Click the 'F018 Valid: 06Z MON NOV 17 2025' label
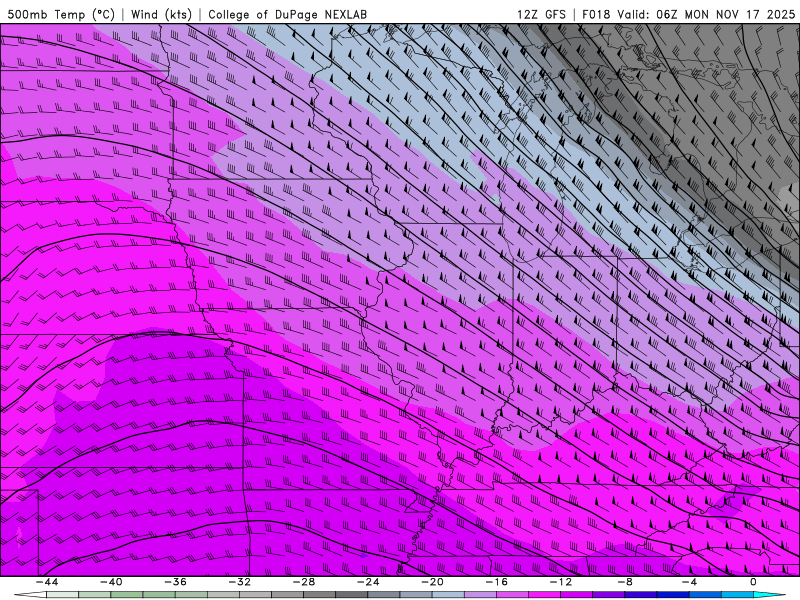 [688, 14]
